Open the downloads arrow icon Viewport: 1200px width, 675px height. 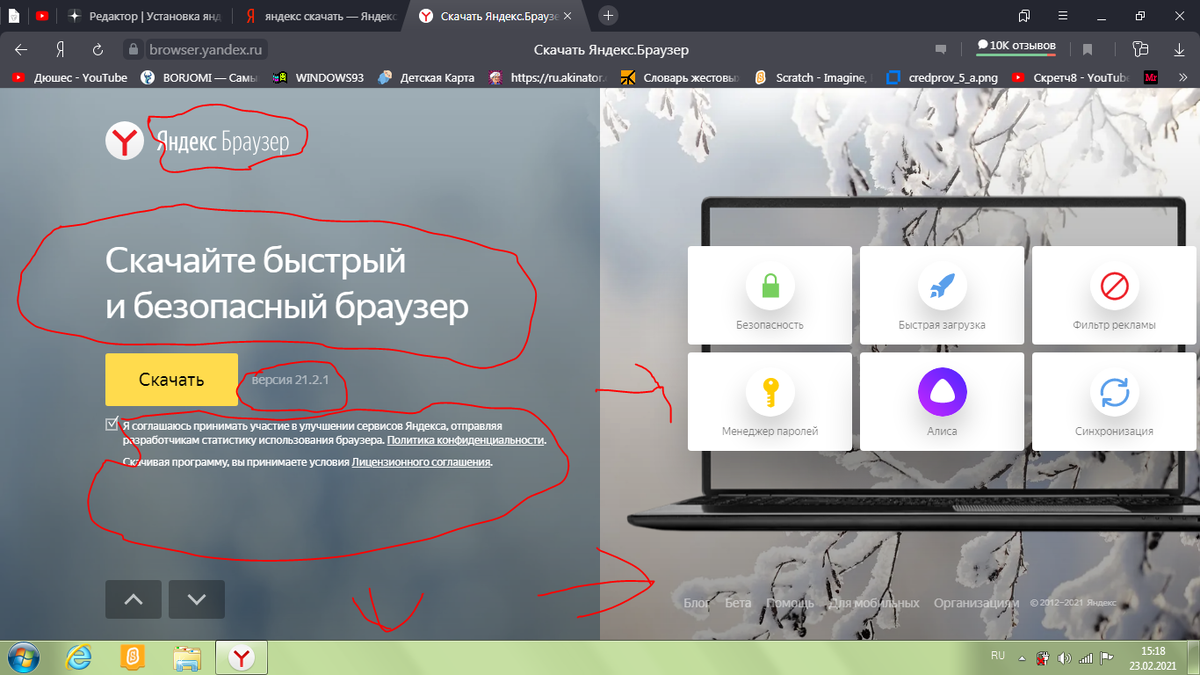click(x=1180, y=49)
